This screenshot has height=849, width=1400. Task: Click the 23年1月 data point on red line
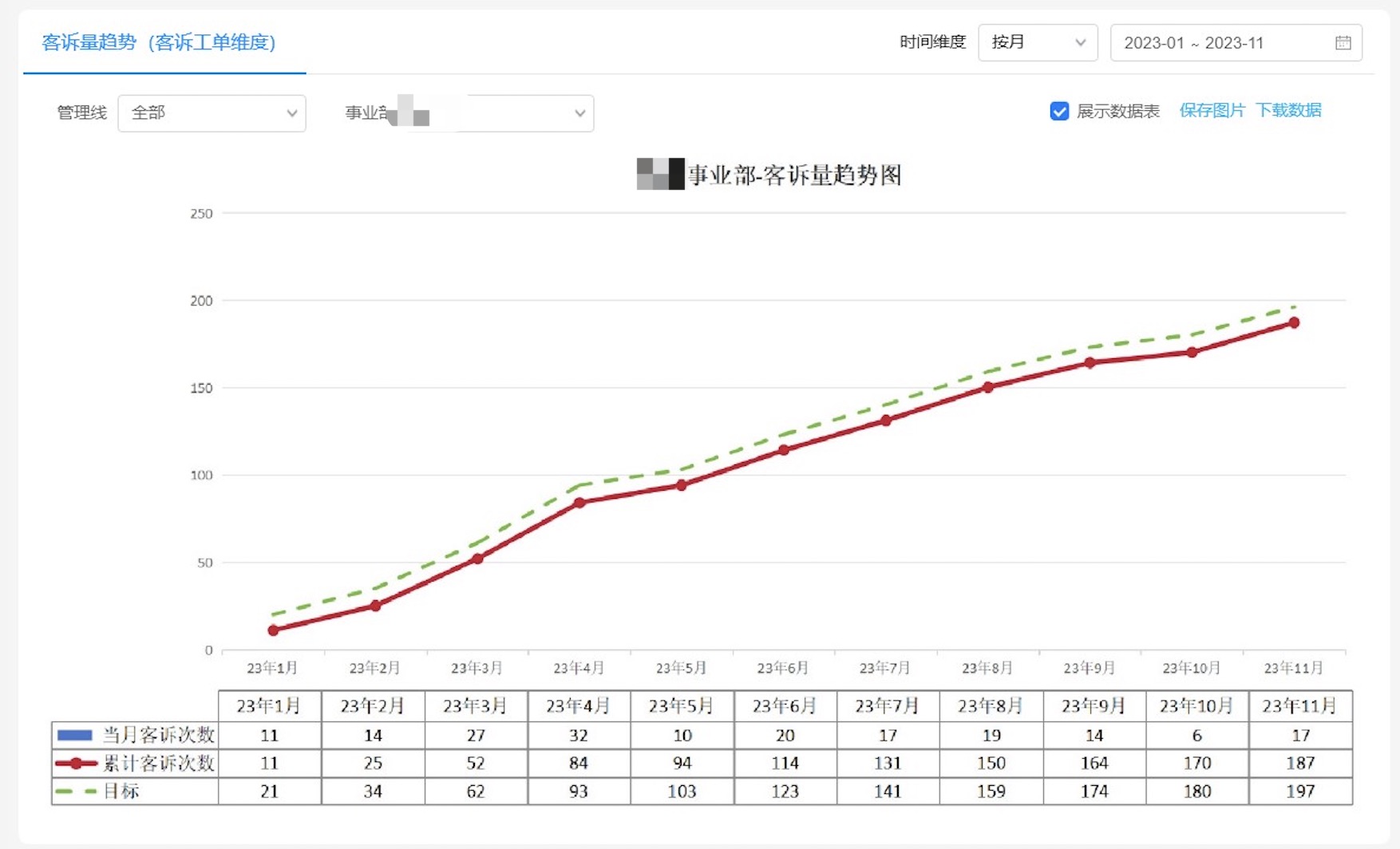[274, 630]
